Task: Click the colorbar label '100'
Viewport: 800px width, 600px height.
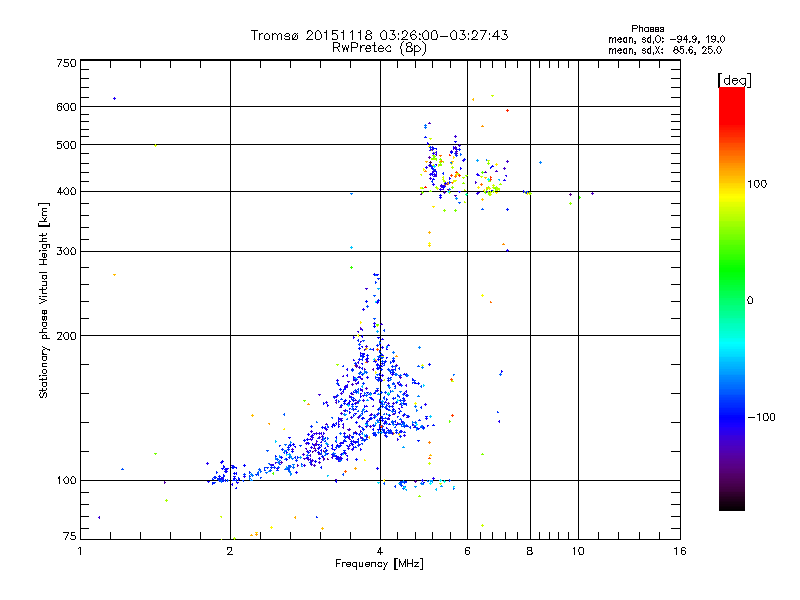Action: point(757,184)
